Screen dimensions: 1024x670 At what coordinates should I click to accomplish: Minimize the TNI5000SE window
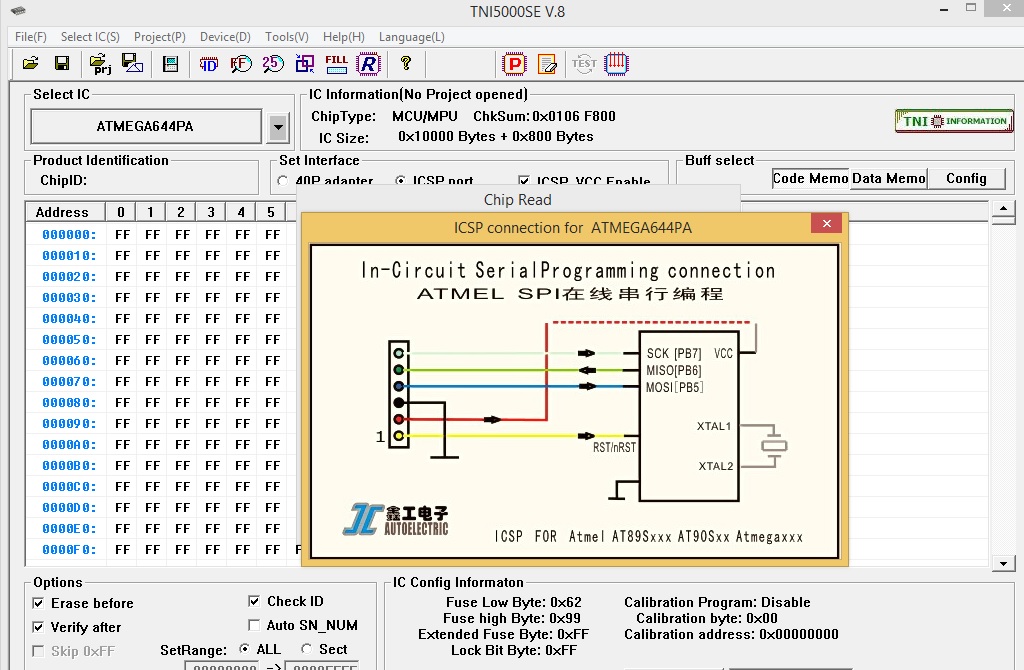pyautogui.click(x=944, y=10)
